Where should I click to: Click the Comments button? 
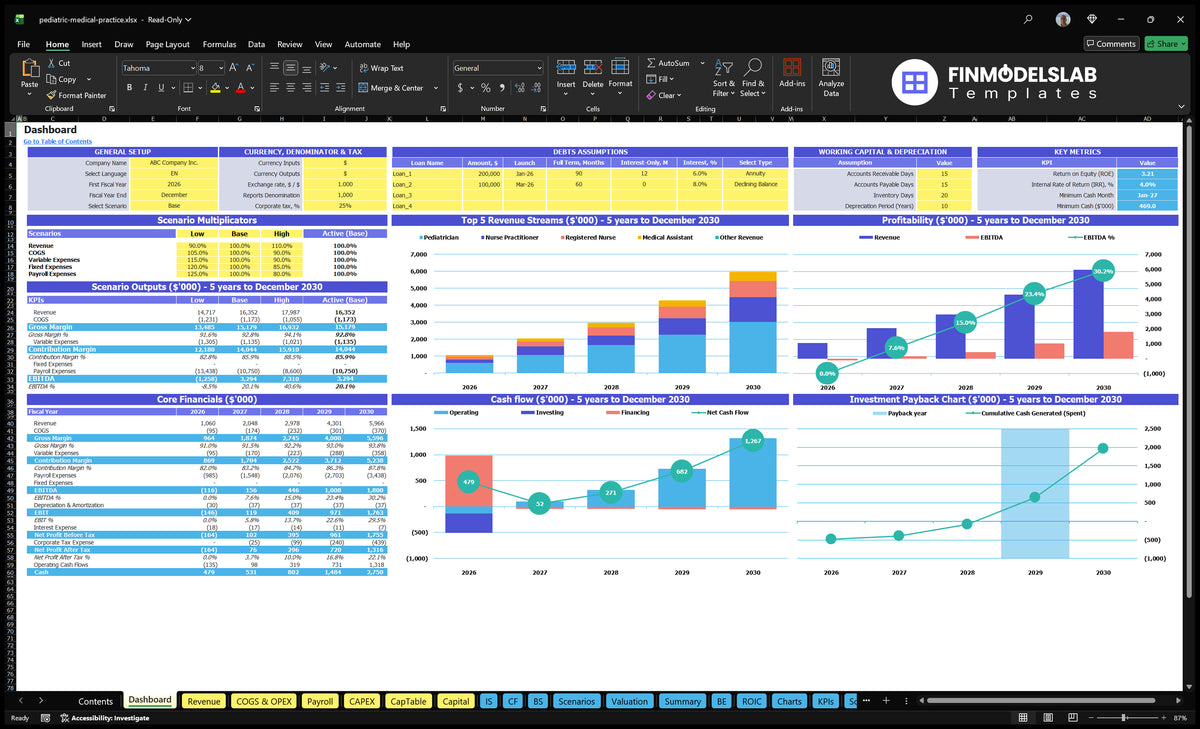point(1111,44)
